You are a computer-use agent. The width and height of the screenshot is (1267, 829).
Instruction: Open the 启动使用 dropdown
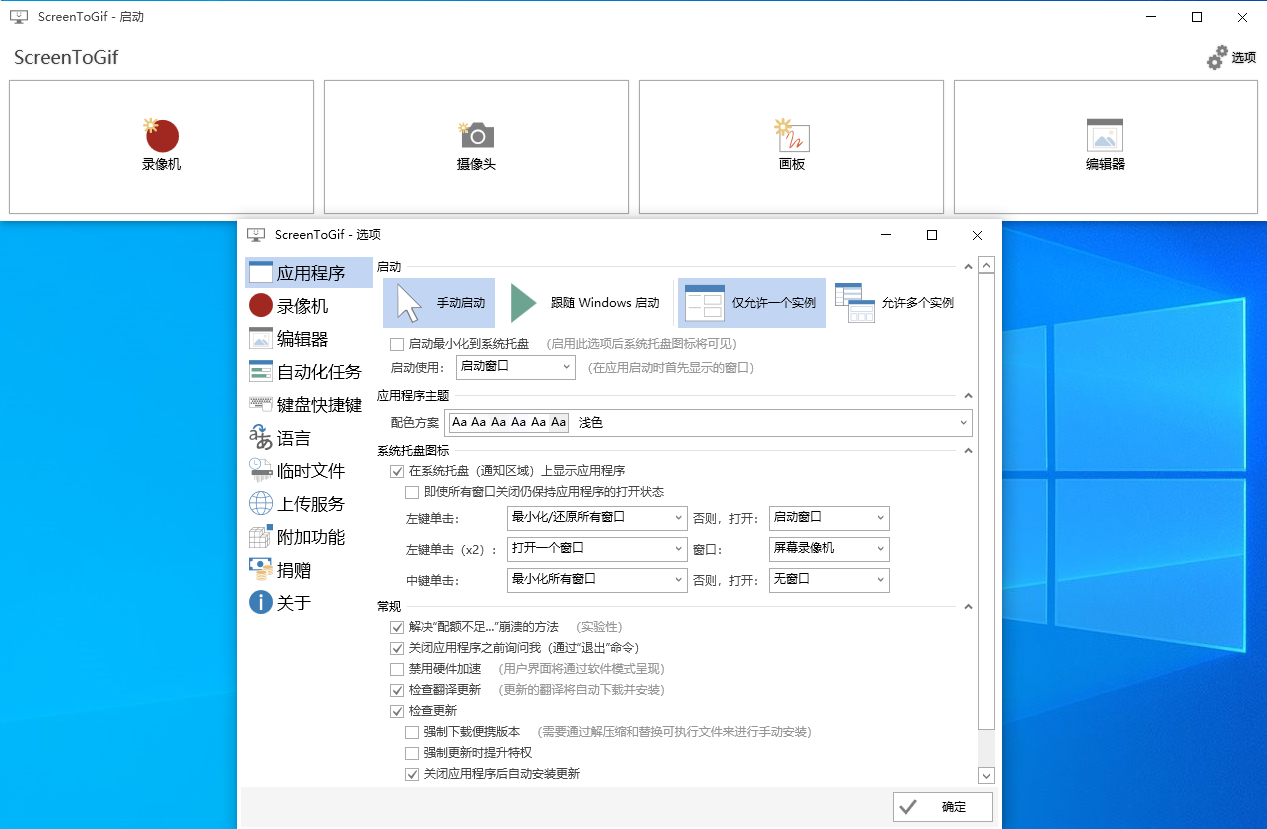515,367
